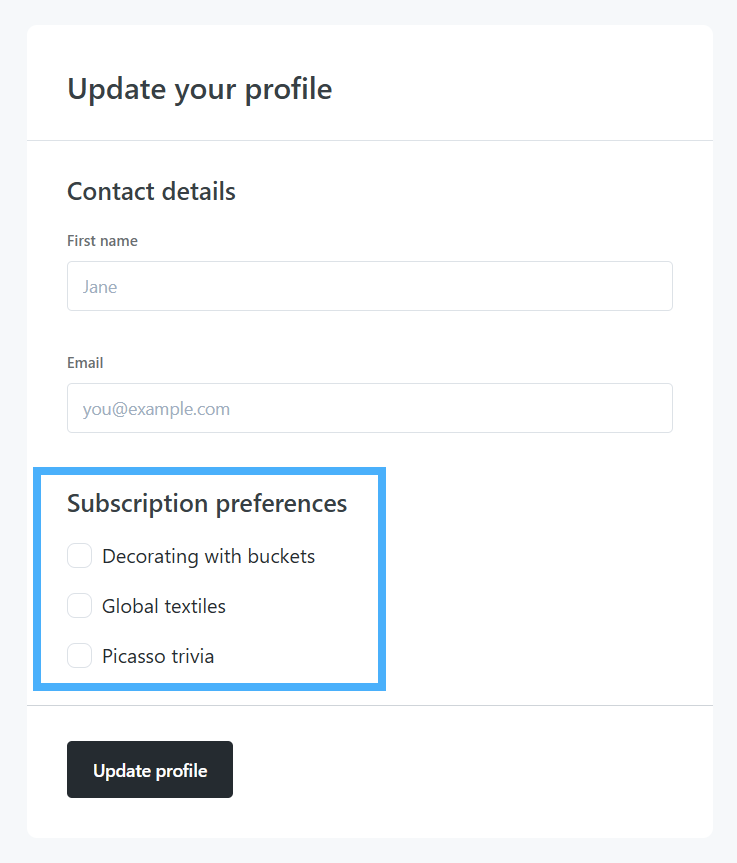The image size is (737, 863).
Task: Click the Decorating with buckets label text
Action: click(208, 556)
